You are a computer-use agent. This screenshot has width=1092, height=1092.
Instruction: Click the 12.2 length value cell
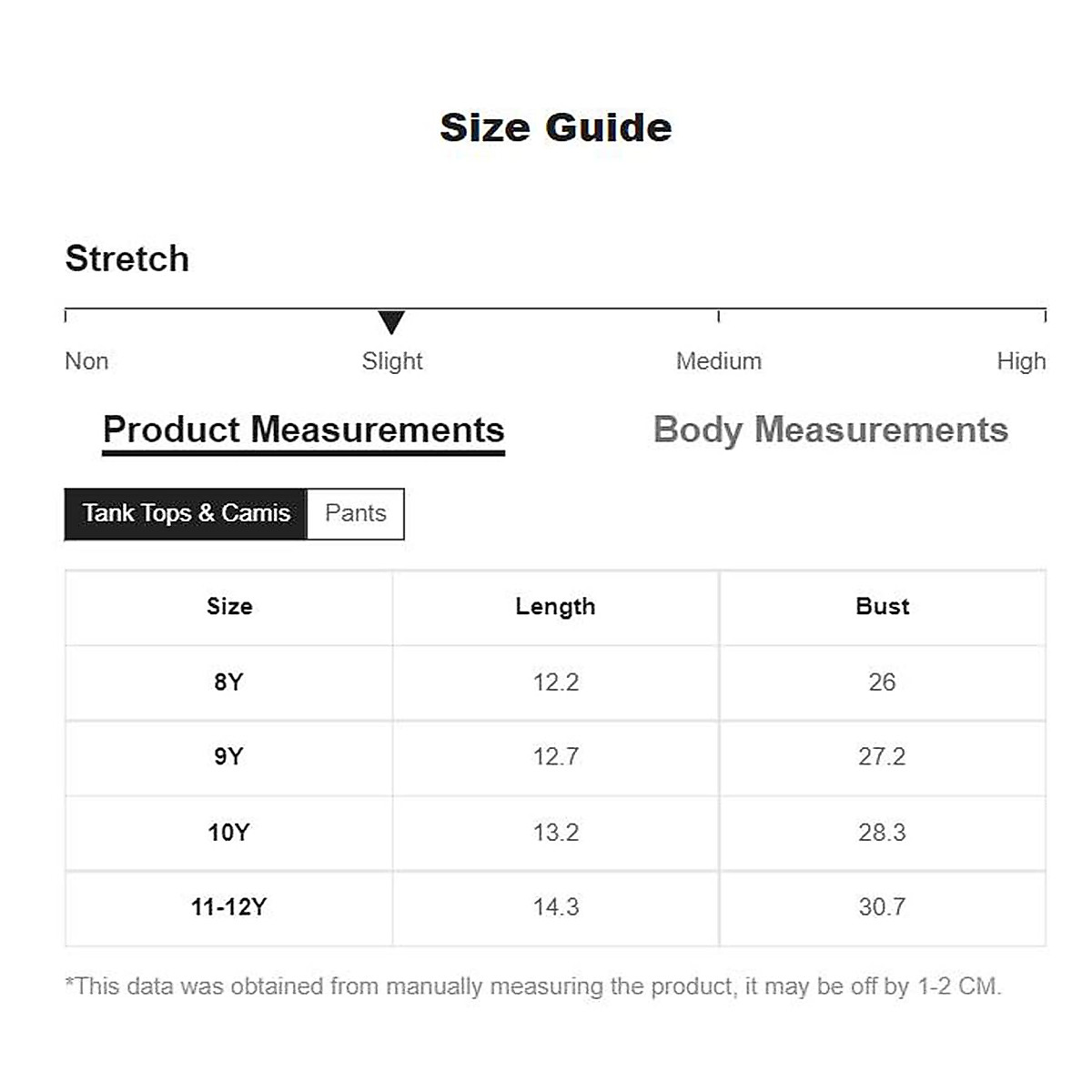click(555, 682)
